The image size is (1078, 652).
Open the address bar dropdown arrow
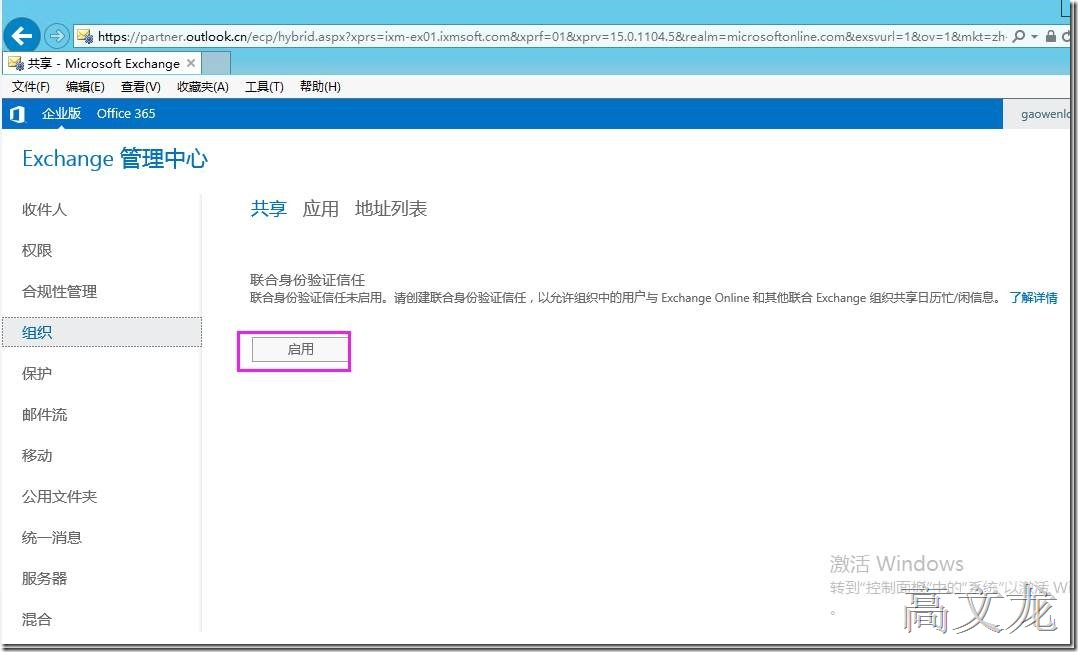coord(1035,36)
